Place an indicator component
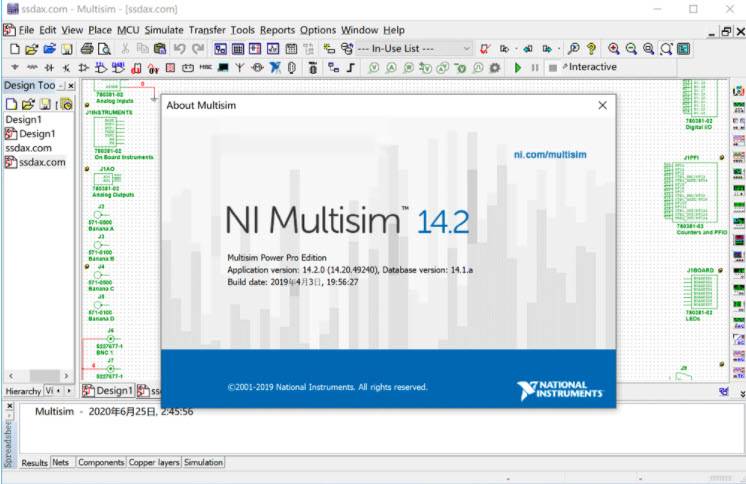746x484 pixels. point(170,68)
